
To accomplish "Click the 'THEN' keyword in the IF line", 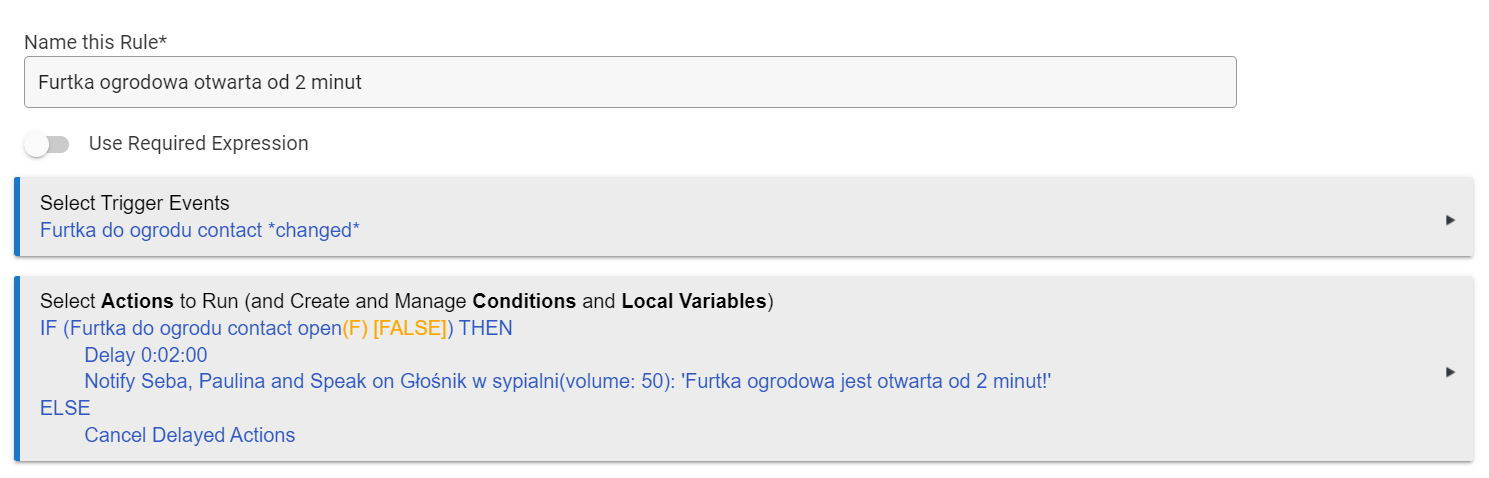I will coord(486,328).
